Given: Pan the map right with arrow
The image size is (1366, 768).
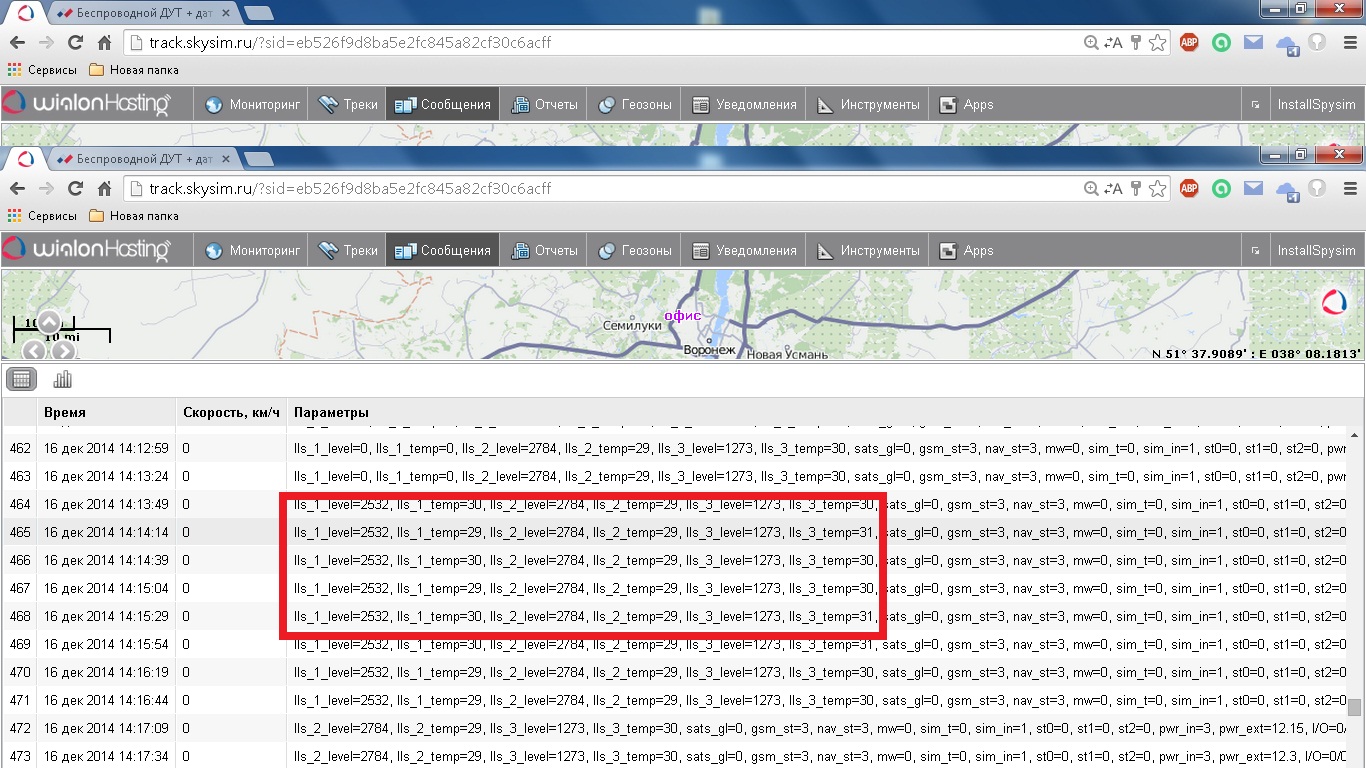Looking at the screenshot, I should click(64, 350).
